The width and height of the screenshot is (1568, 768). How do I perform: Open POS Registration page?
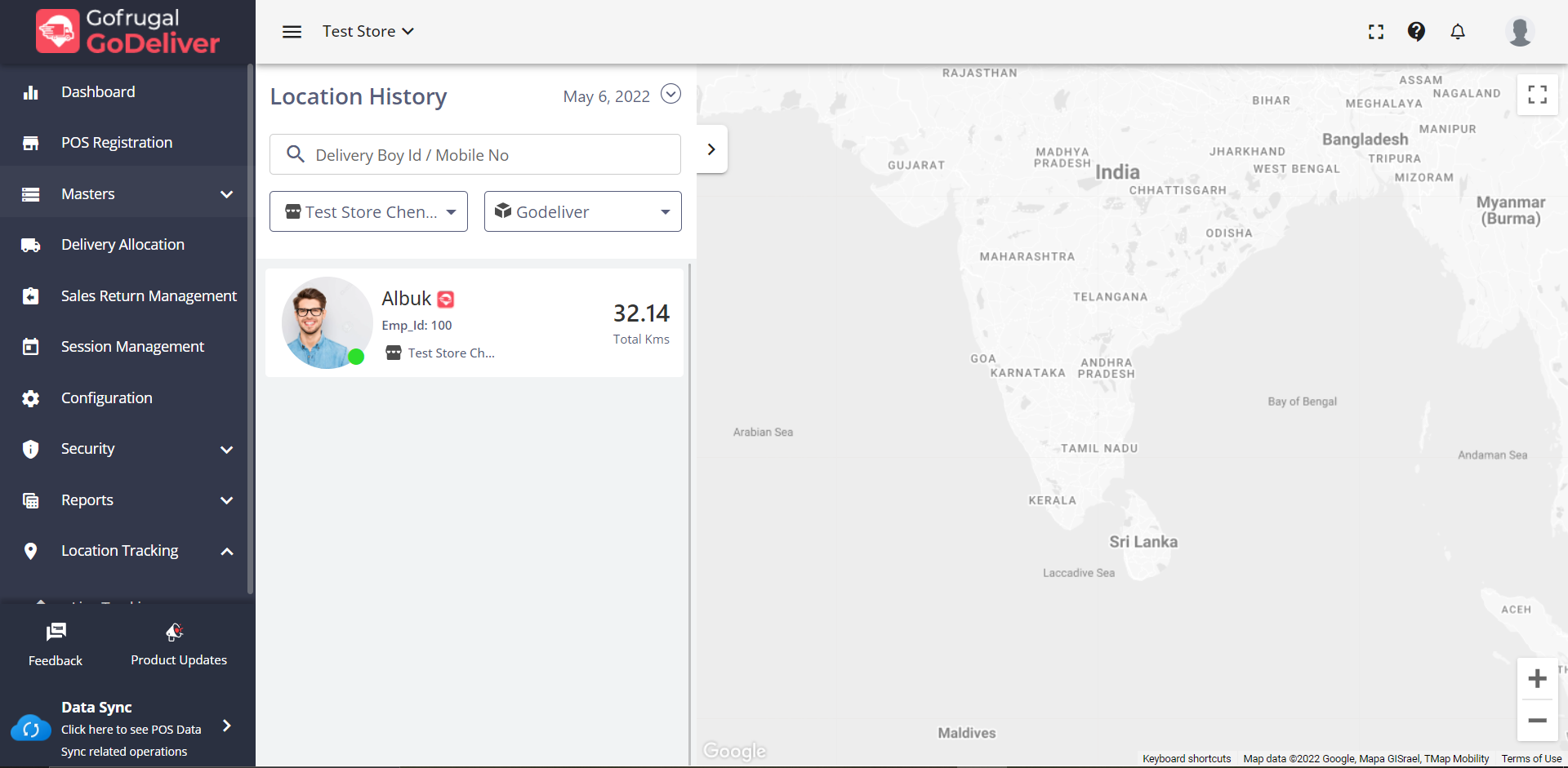point(117,143)
